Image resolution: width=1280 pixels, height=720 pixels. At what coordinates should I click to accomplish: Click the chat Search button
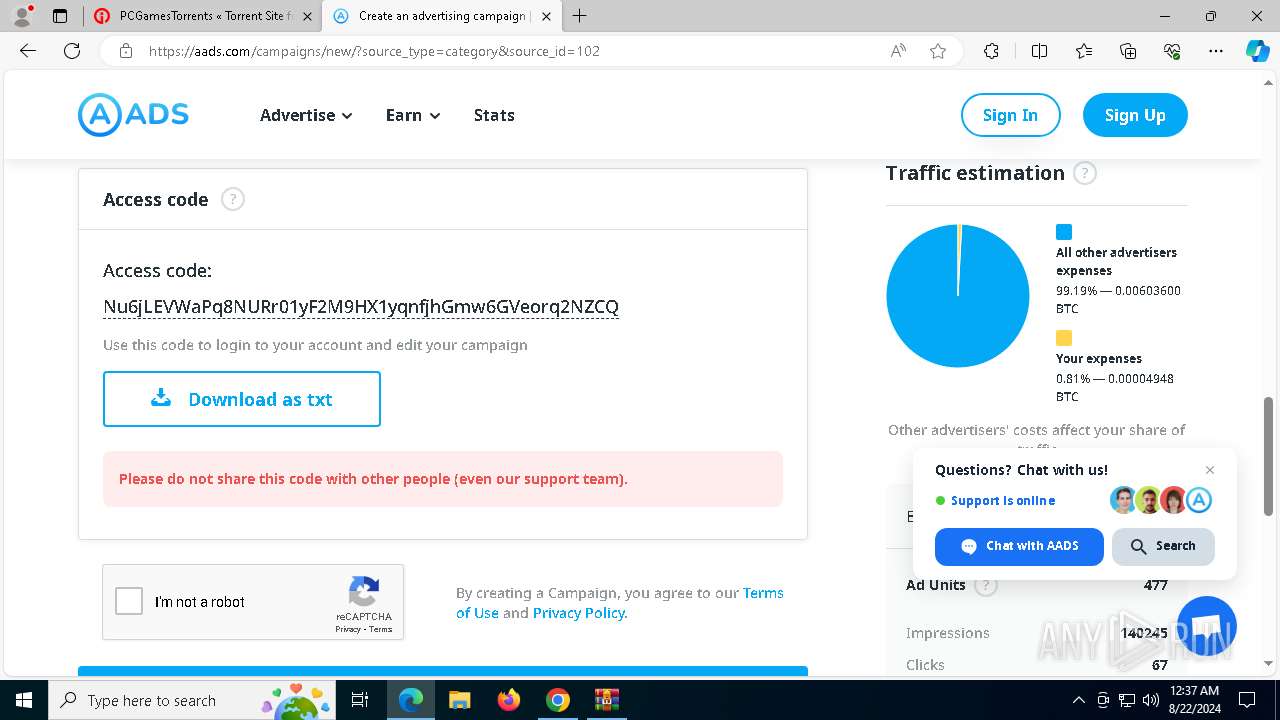[1163, 546]
